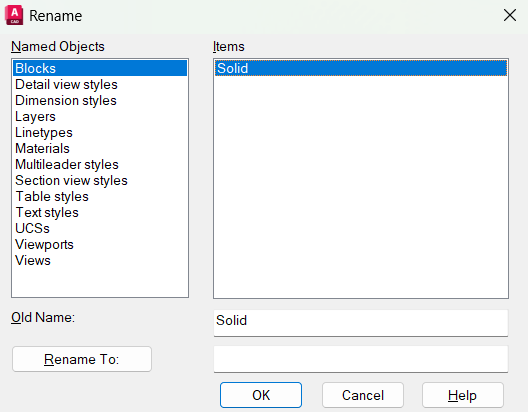528x412 pixels.
Task: Select Blocks in Named Objects list
Action: 100,68
